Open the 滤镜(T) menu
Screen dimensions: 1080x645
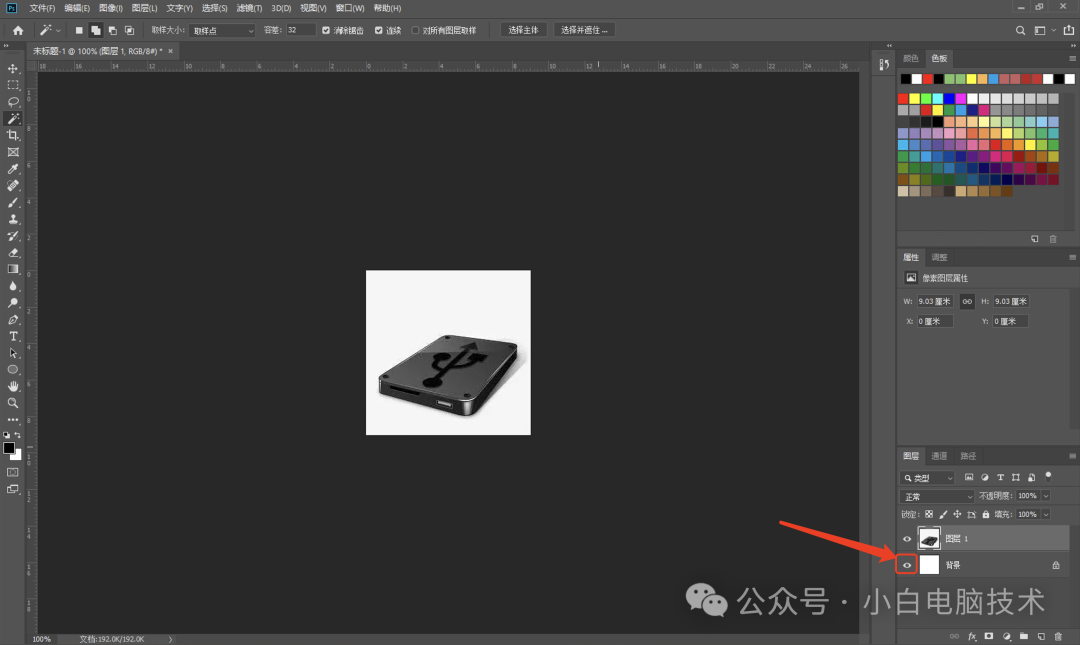point(249,8)
